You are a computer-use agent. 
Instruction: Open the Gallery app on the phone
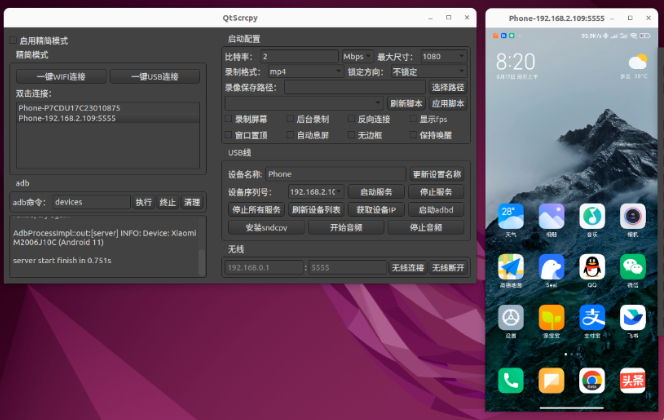(x=551, y=216)
